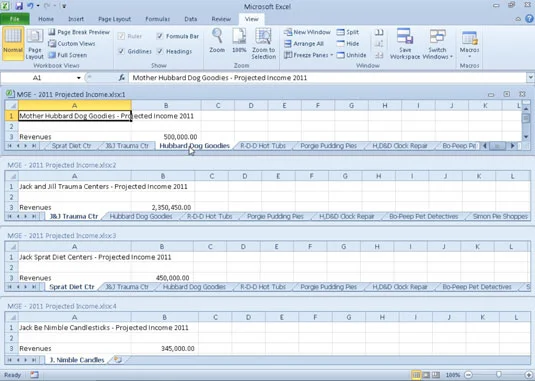
Task: Select column B header in xlsx:4 window
Action: pyautogui.click(x=164, y=317)
